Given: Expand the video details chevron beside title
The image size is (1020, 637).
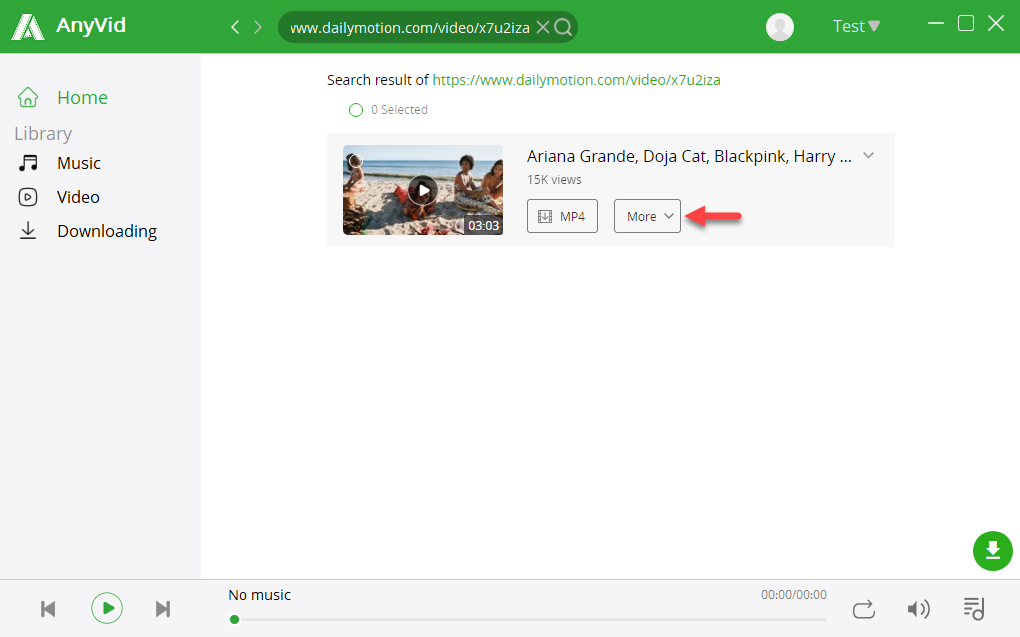Looking at the screenshot, I should coord(868,156).
